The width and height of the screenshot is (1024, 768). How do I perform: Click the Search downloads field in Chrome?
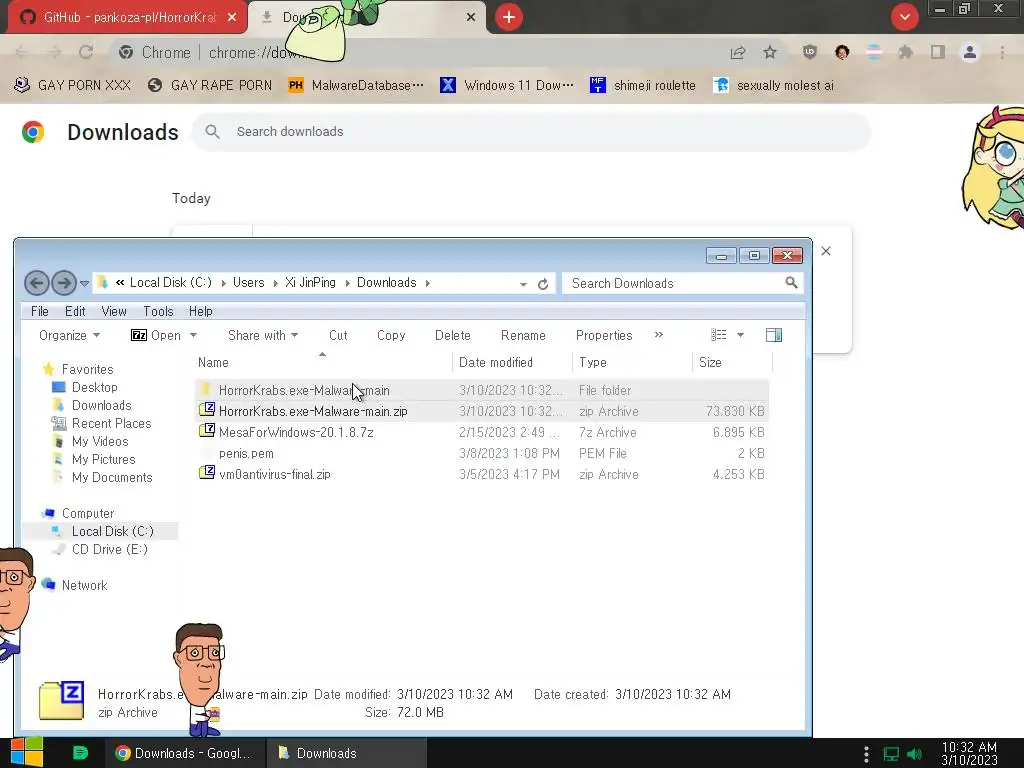coord(532,131)
